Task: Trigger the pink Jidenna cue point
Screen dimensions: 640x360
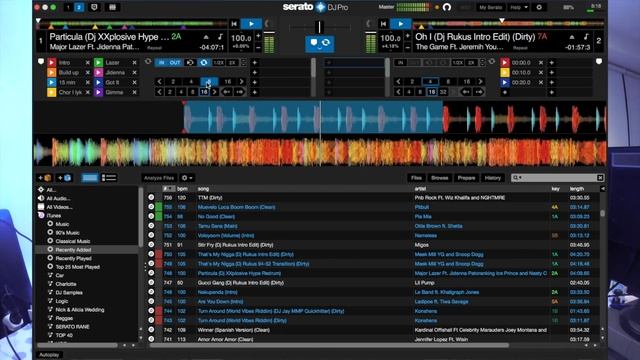Action: click(98, 73)
